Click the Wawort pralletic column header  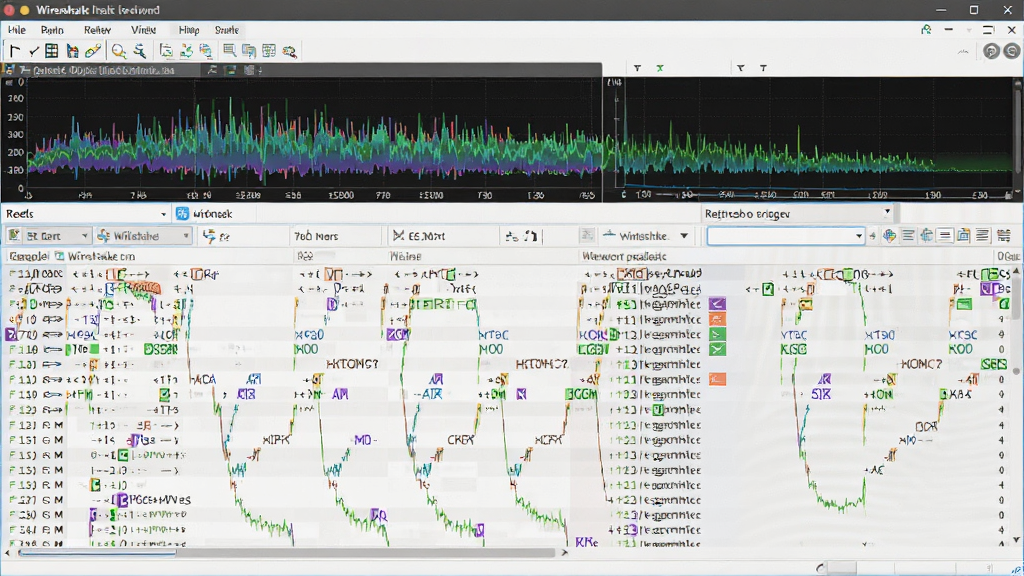click(624, 256)
